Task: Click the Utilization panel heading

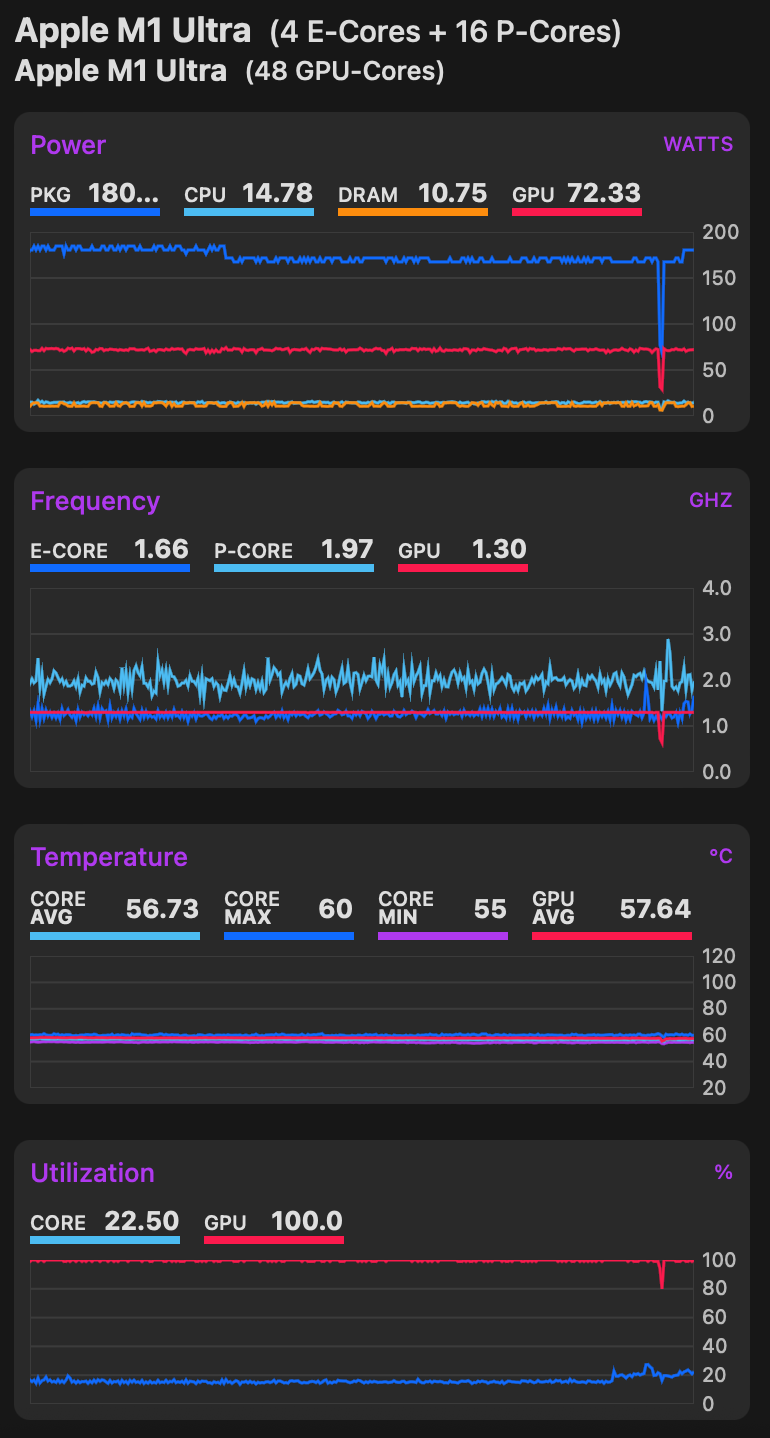Action: [x=92, y=1173]
